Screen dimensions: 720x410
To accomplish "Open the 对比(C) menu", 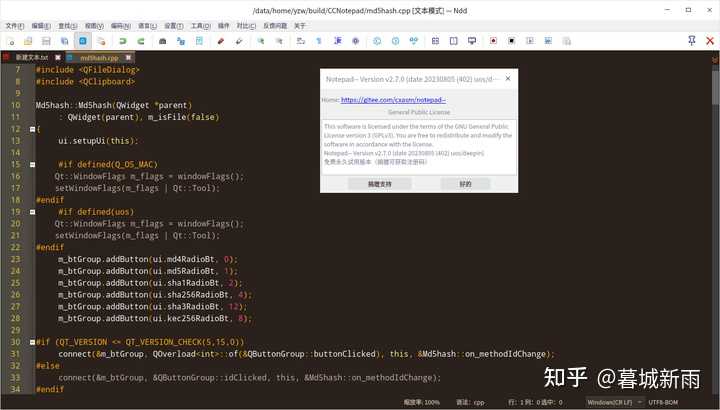I will (x=246, y=26).
